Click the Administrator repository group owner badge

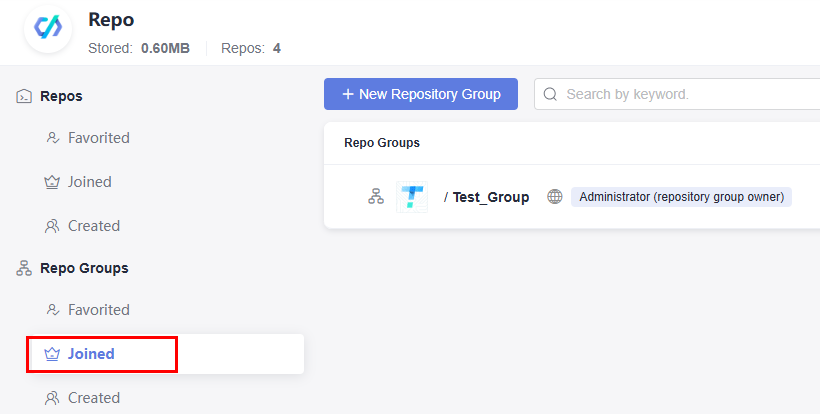[681, 197]
